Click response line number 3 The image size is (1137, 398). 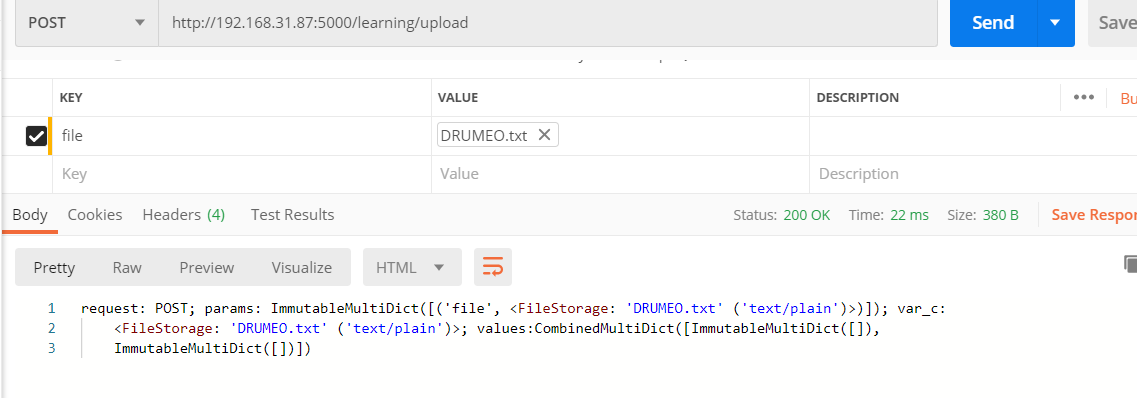click(x=51, y=349)
